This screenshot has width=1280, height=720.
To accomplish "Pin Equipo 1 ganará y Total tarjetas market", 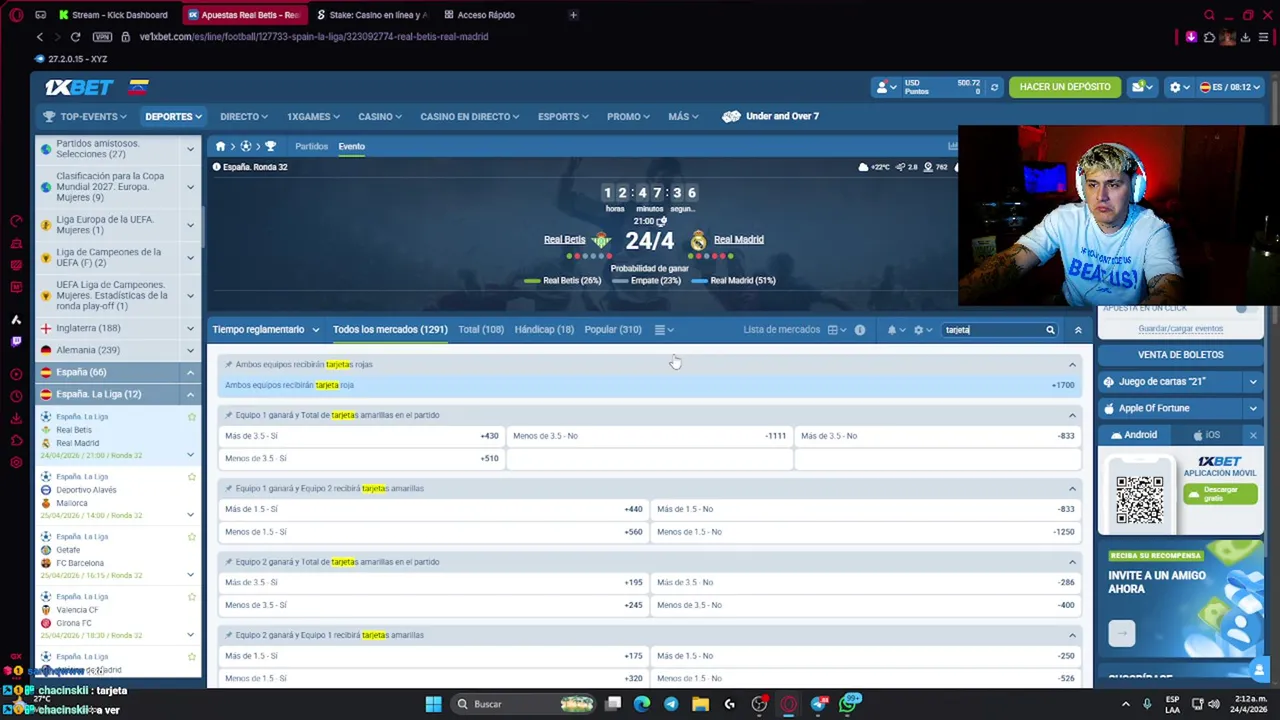I will 228,415.
